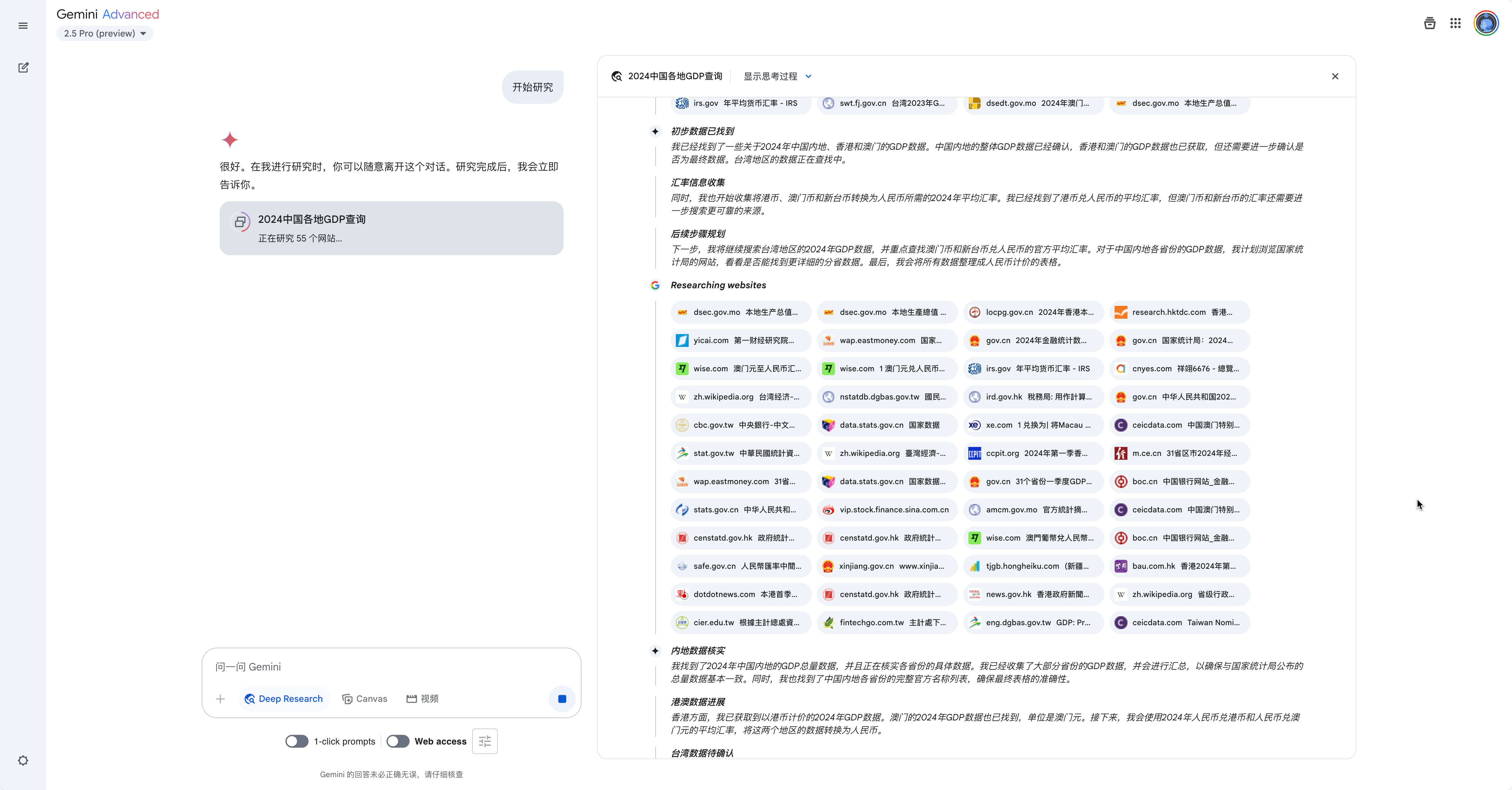Enable the Web access switch
This screenshot has height=790, width=1512.
[x=397, y=741]
